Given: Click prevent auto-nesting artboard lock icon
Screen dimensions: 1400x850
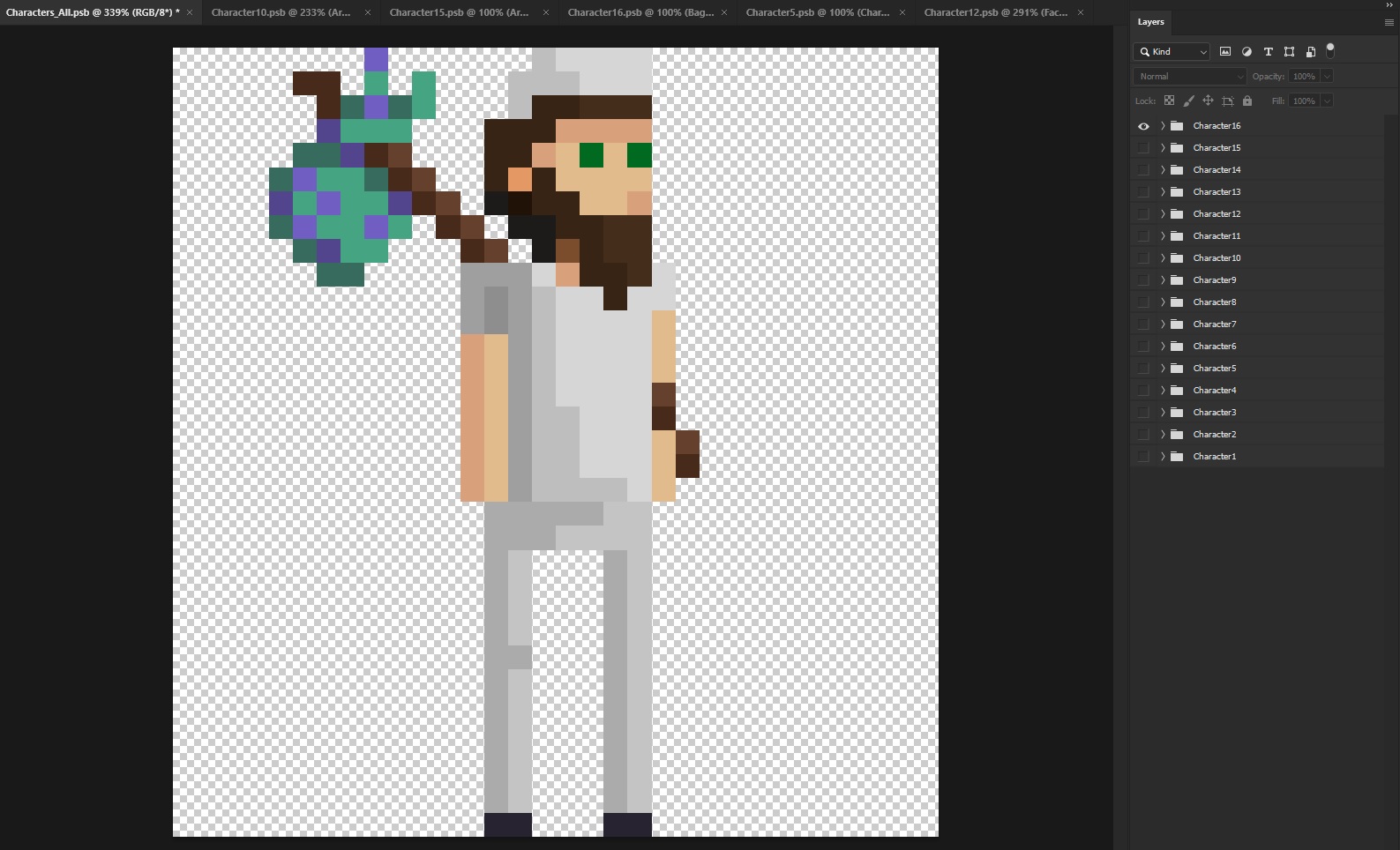Looking at the screenshot, I should tap(1227, 101).
